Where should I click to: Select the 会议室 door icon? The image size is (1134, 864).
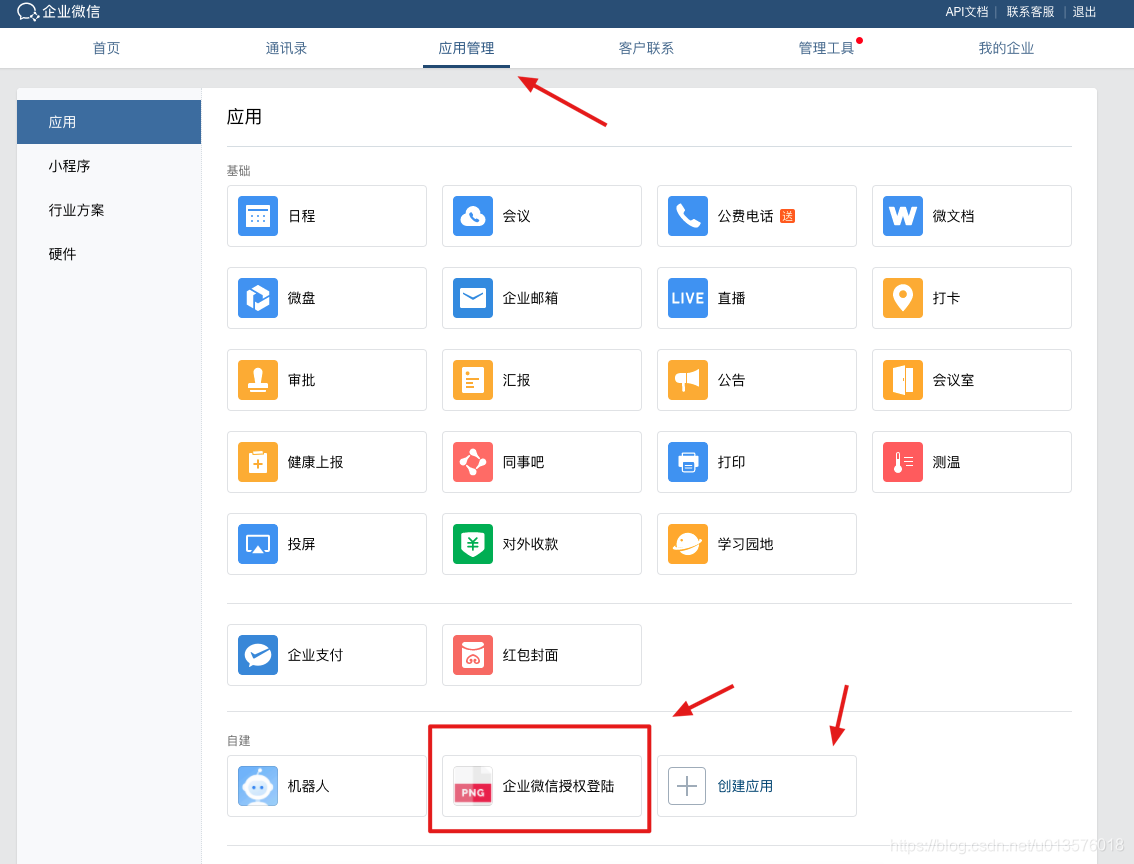pos(903,380)
